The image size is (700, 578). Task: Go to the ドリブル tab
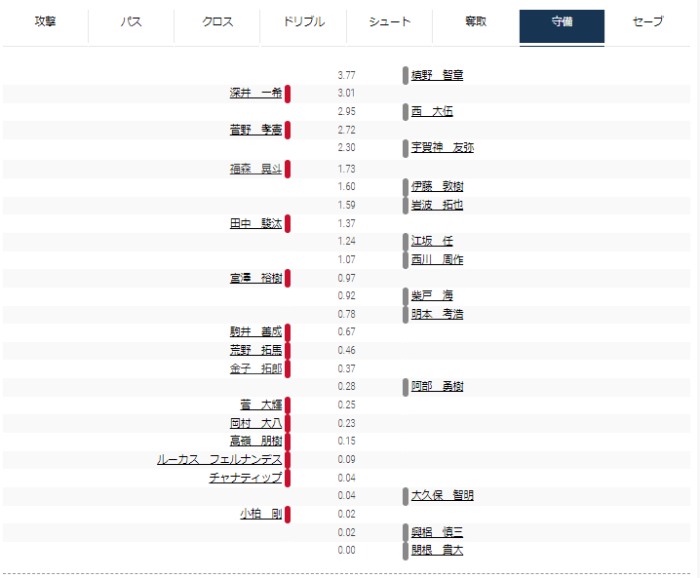304,22
